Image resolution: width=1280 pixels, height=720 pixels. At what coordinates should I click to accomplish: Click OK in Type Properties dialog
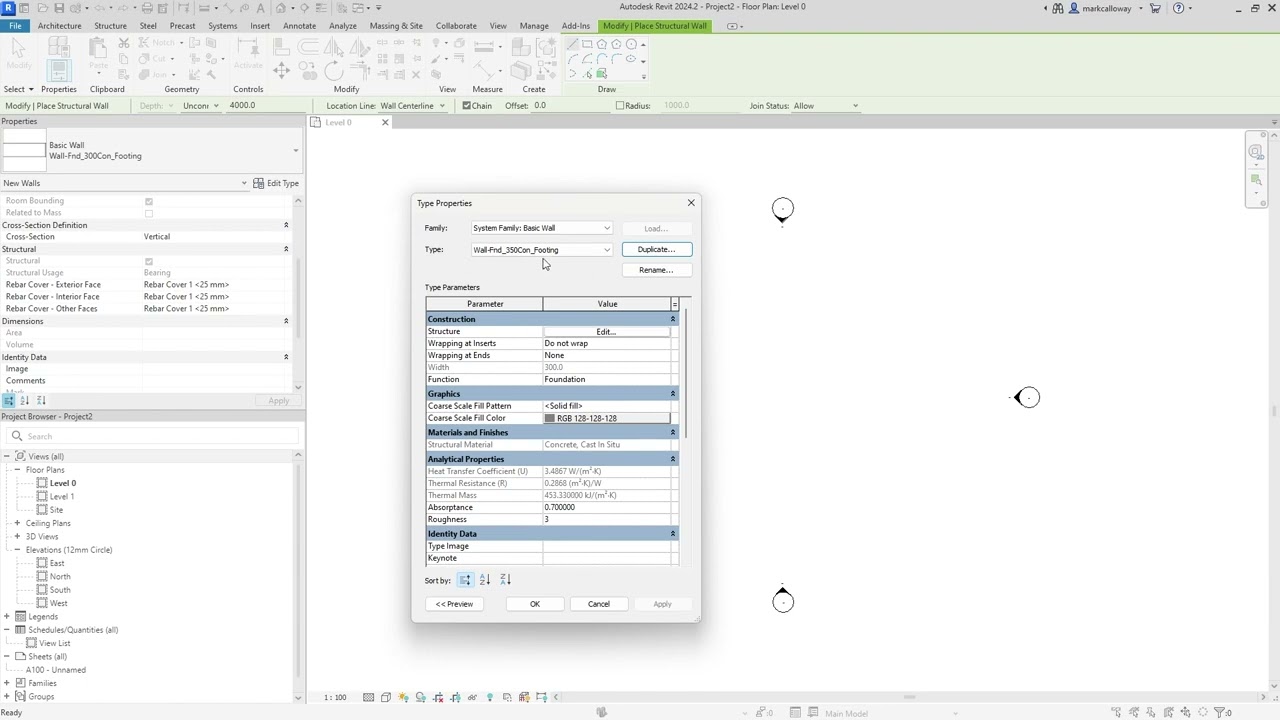(535, 604)
